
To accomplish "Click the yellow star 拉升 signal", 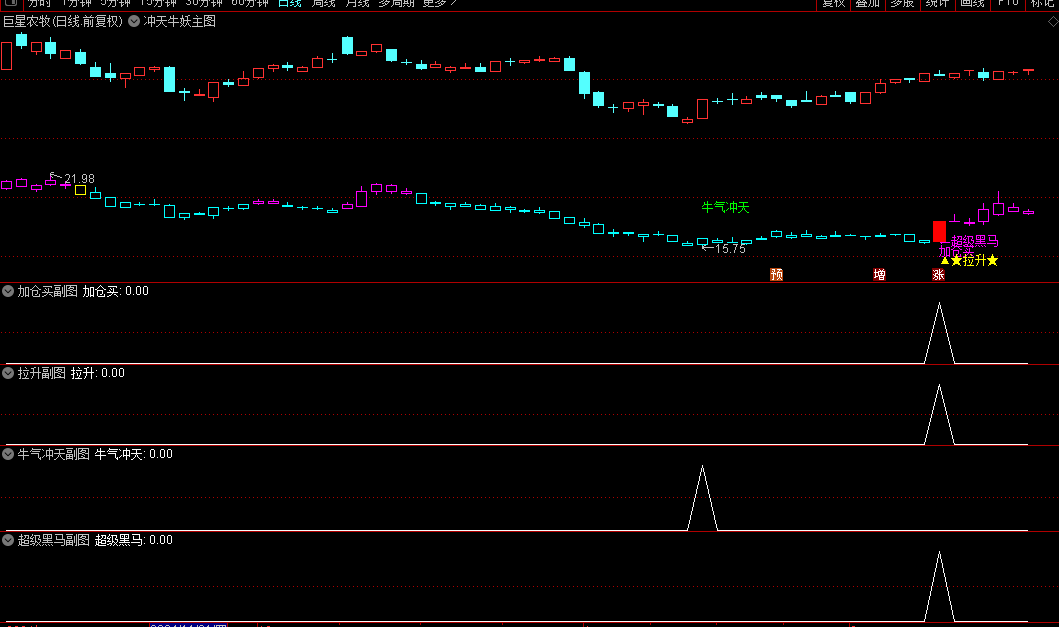I will tap(973, 261).
